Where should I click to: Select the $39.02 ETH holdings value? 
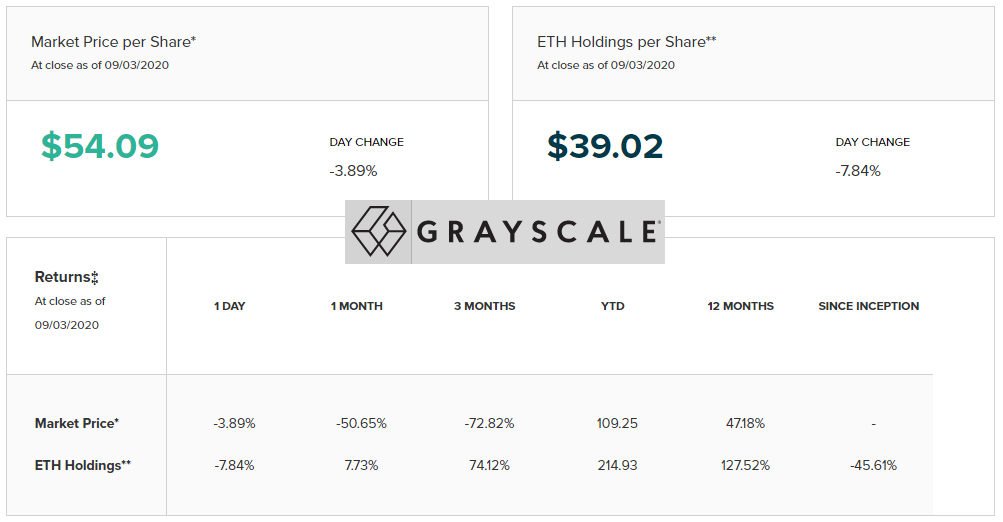point(604,146)
